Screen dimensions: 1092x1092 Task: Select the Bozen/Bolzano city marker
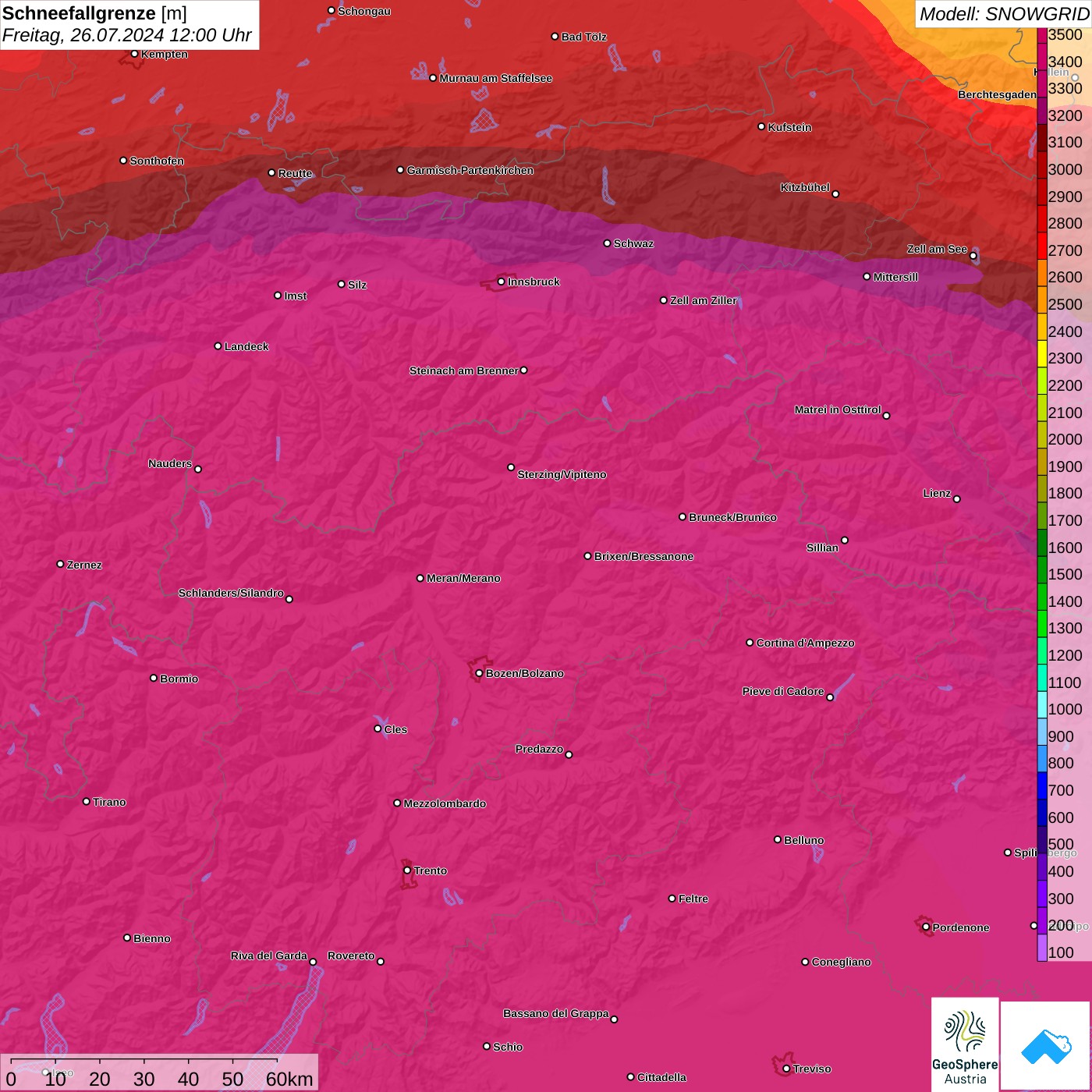[479, 673]
